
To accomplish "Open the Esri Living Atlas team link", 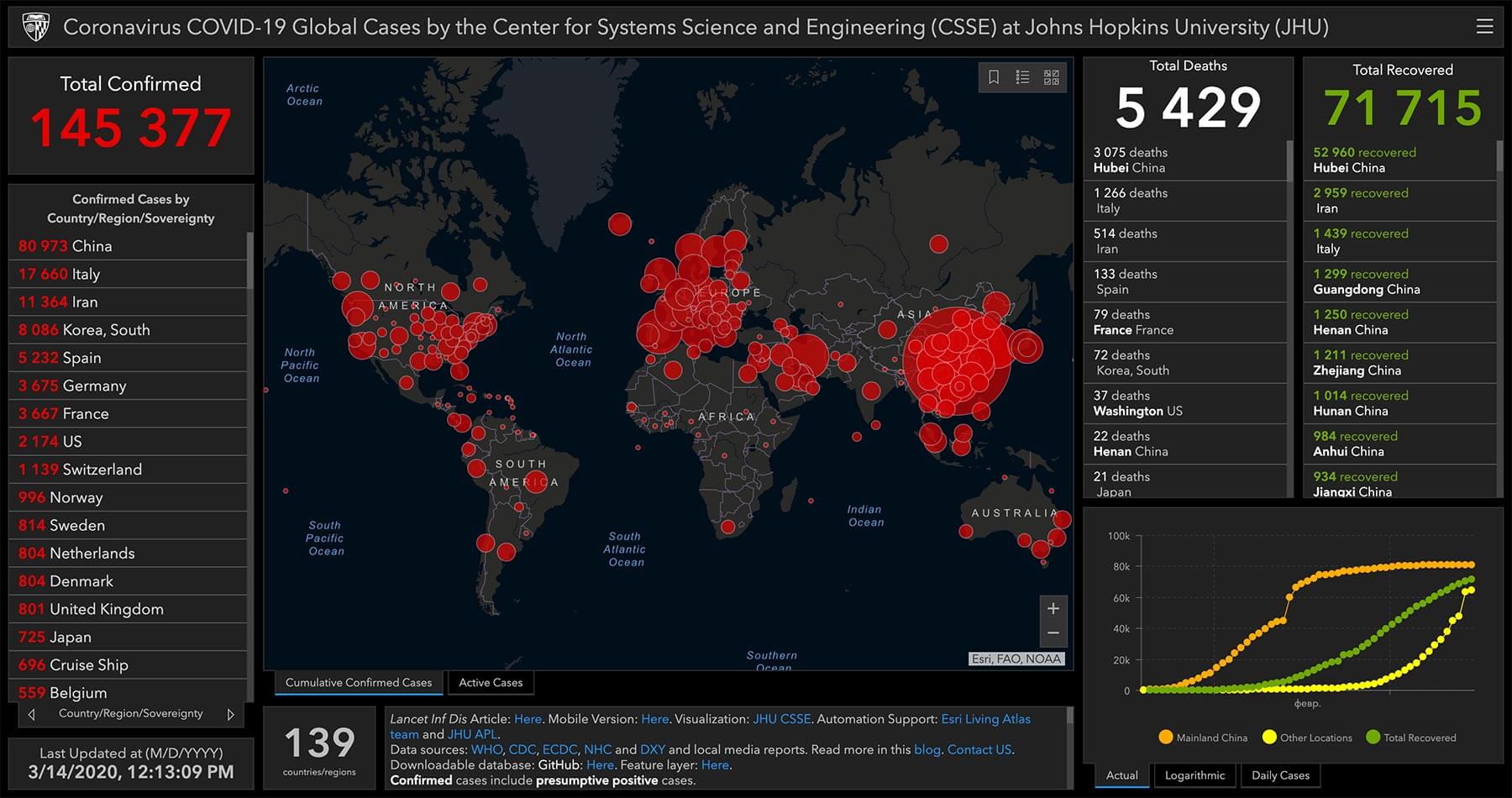I will (985, 719).
